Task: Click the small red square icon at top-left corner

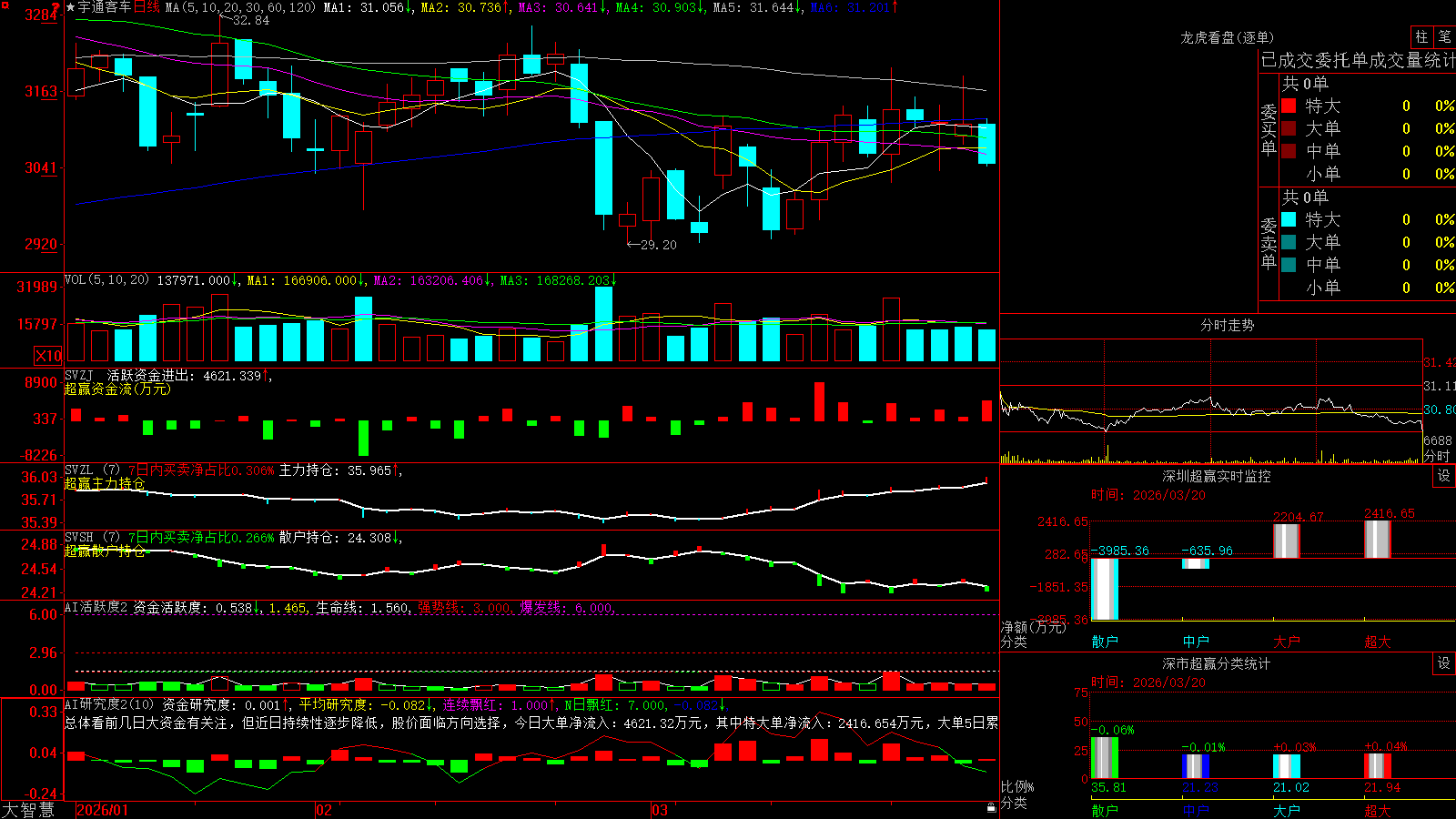Action: coord(5,5)
